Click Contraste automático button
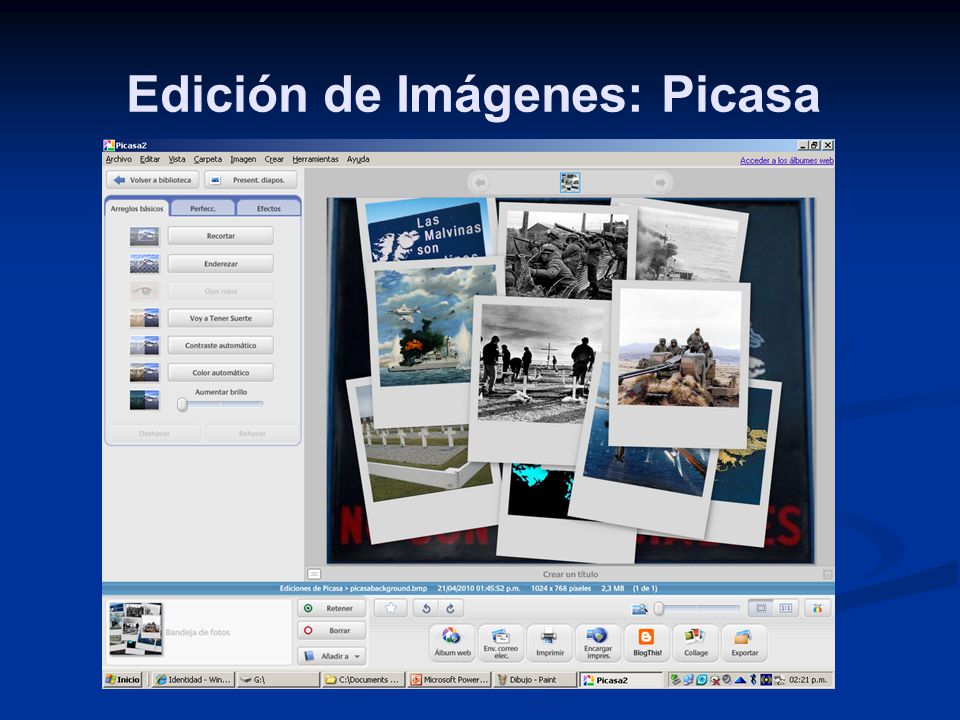The width and height of the screenshot is (960, 720). [220, 345]
